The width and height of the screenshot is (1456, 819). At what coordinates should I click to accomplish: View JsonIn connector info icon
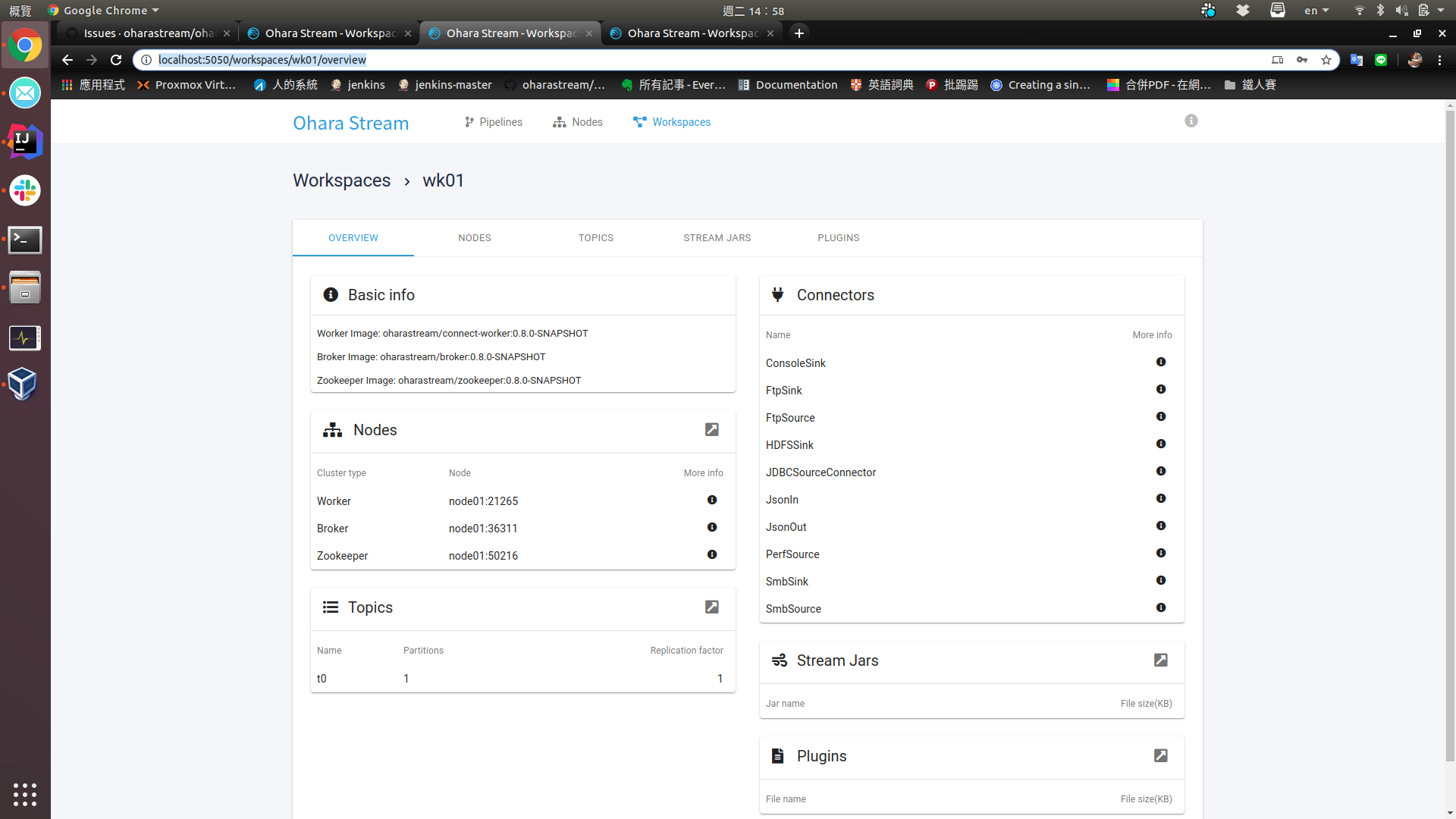pyautogui.click(x=1160, y=499)
